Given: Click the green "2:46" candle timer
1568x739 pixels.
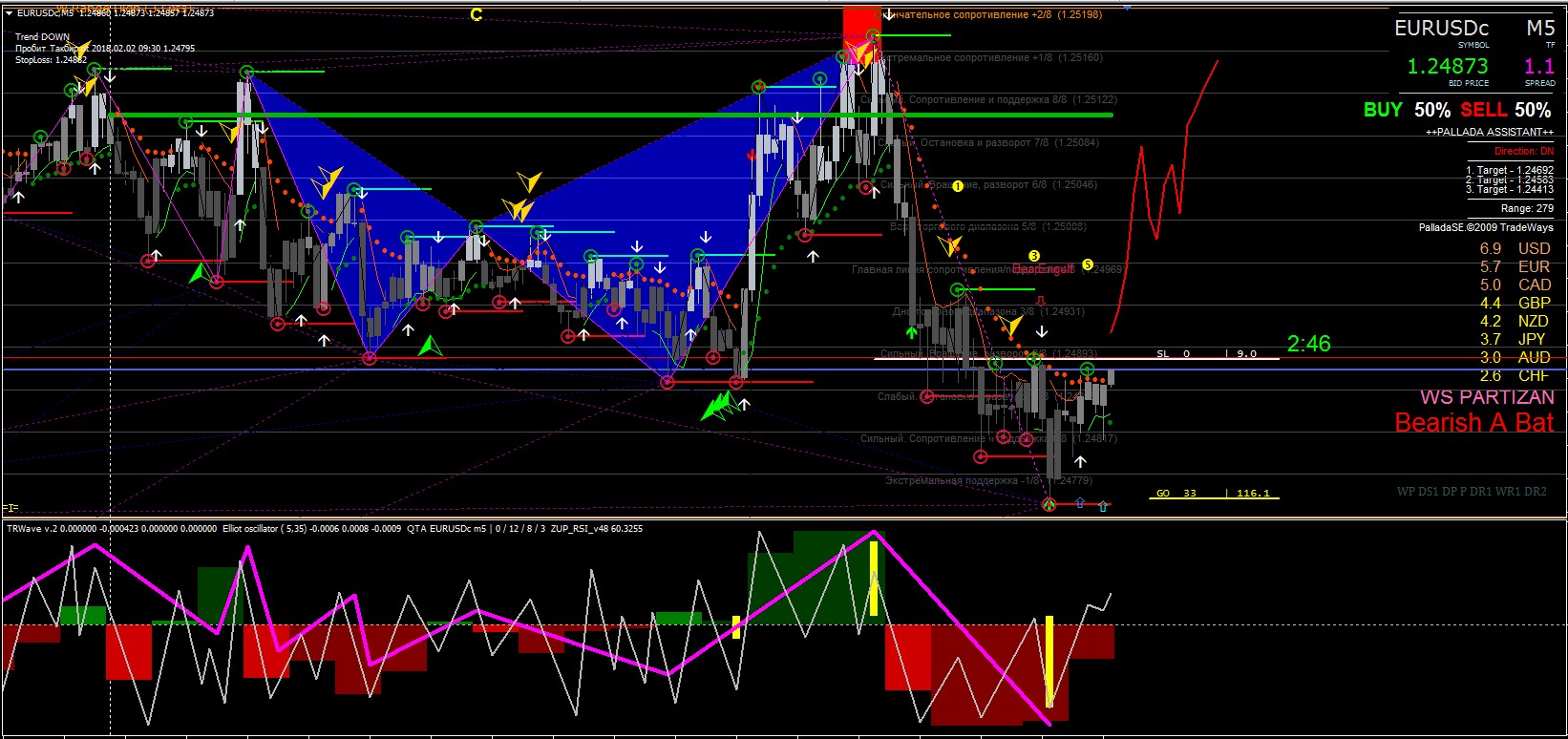Looking at the screenshot, I should coord(1308,344).
